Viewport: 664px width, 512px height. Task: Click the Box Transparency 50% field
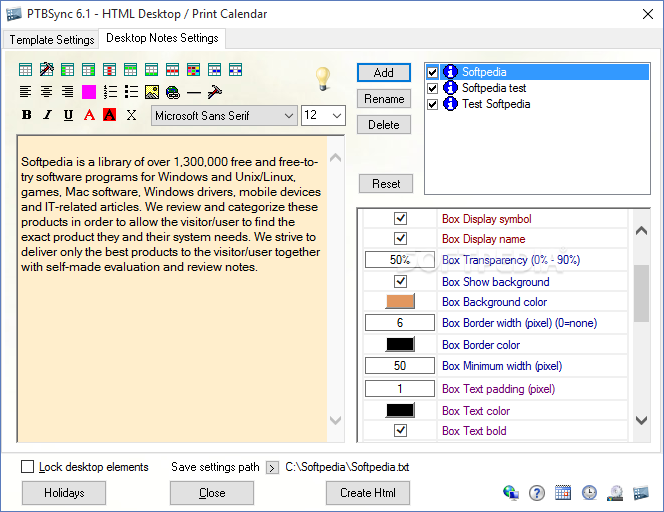(400, 260)
